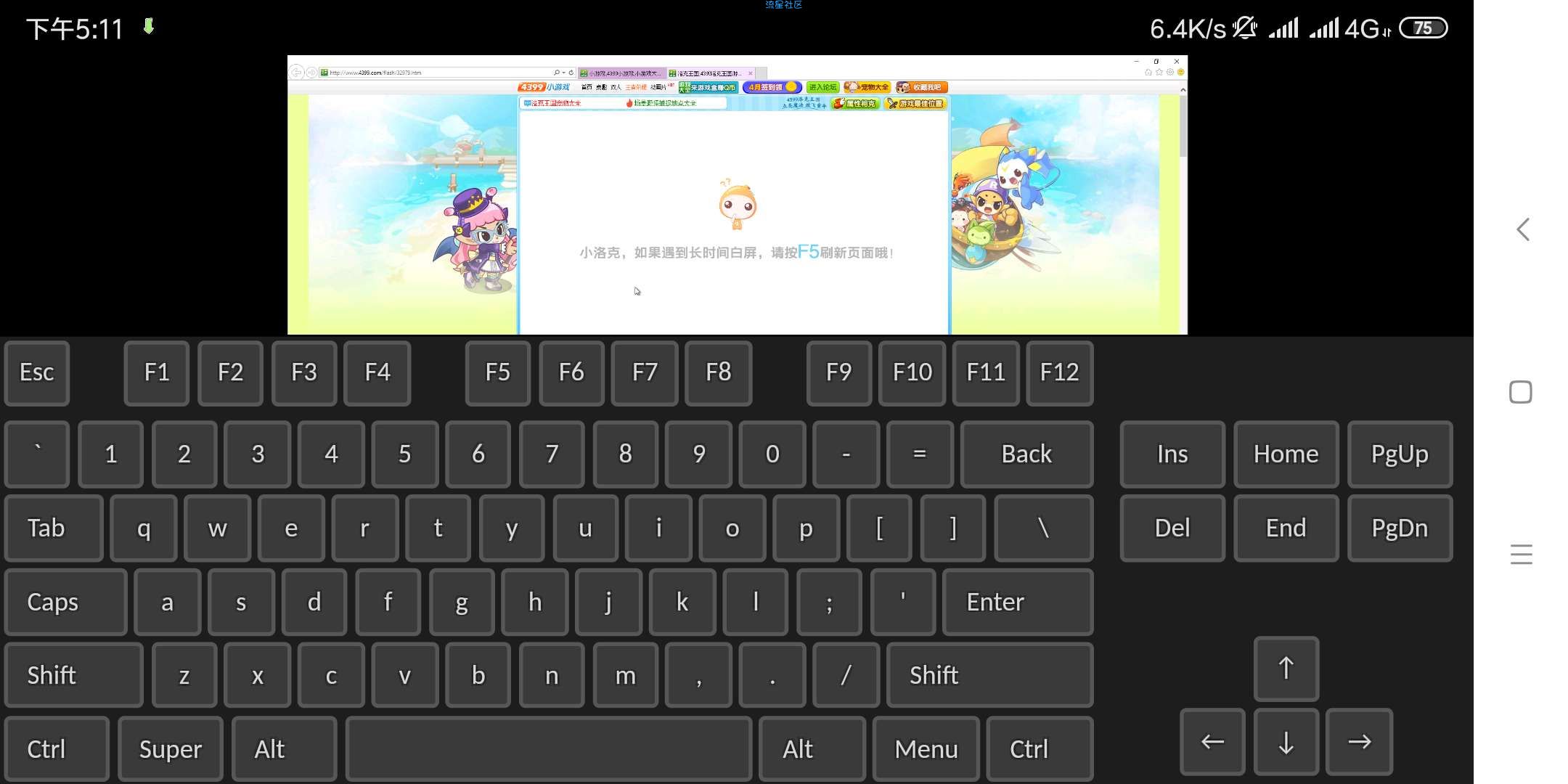The height and width of the screenshot is (784, 1568).
Task: Open the favorites star icon in browser
Action: (1159, 72)
